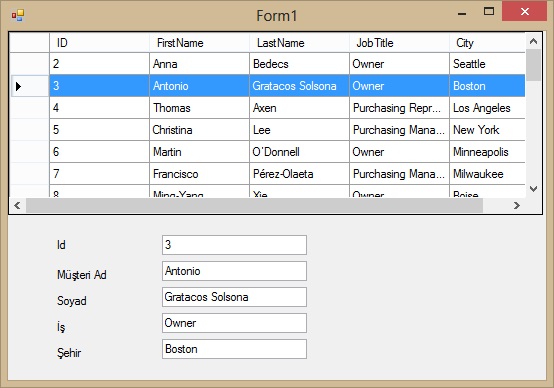Click the Milwaukee city cell
554x388 pixels.
(x=487, y=174)
